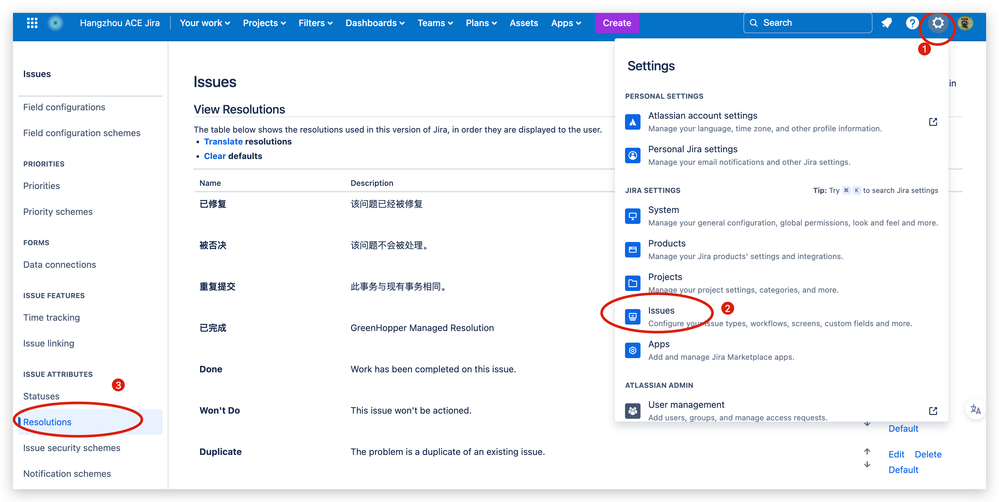Open System in Jira settings menu

781,216
